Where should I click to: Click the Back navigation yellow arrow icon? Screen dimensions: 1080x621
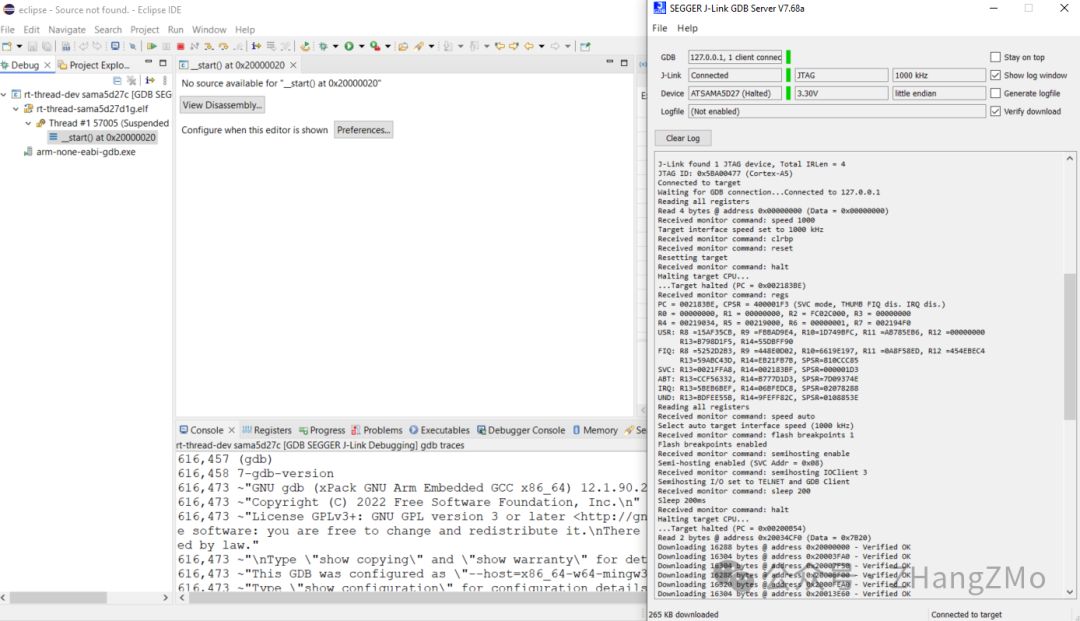(529, 46)
